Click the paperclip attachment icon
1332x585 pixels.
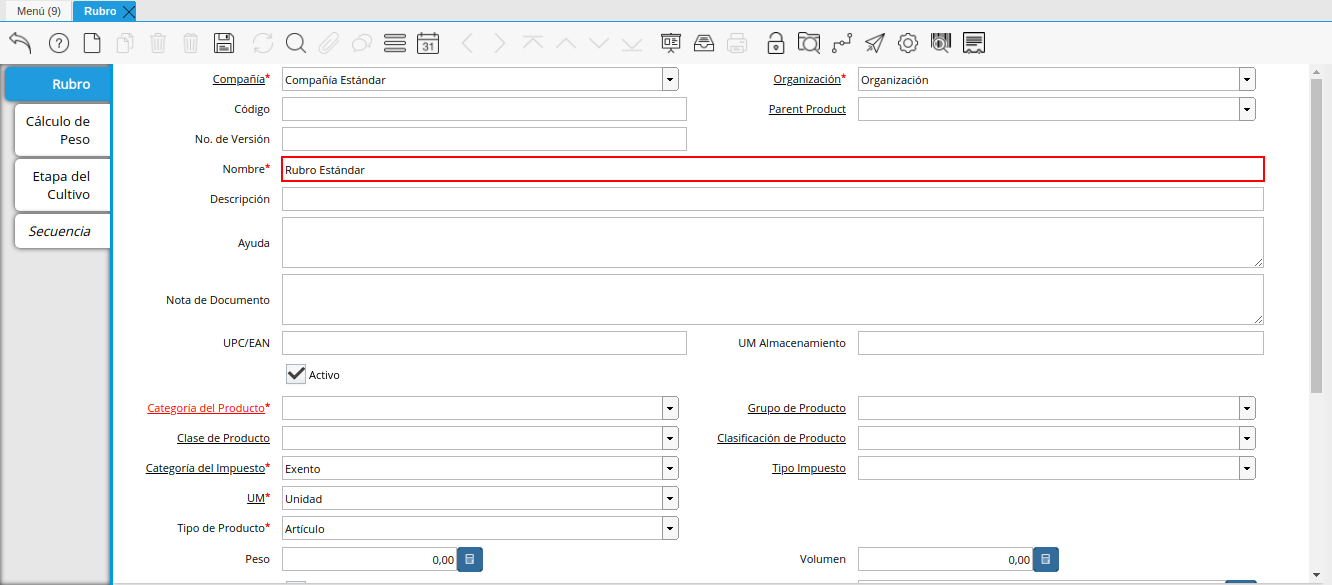(x=329, y=43)
